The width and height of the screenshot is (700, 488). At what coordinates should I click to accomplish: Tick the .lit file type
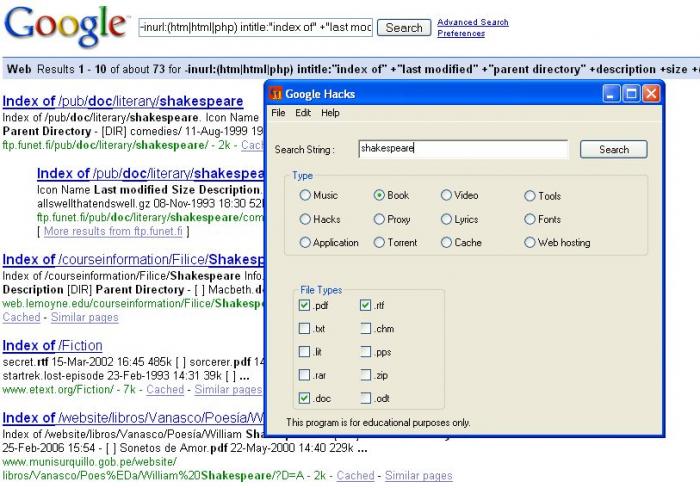click(x=304, y=352)
